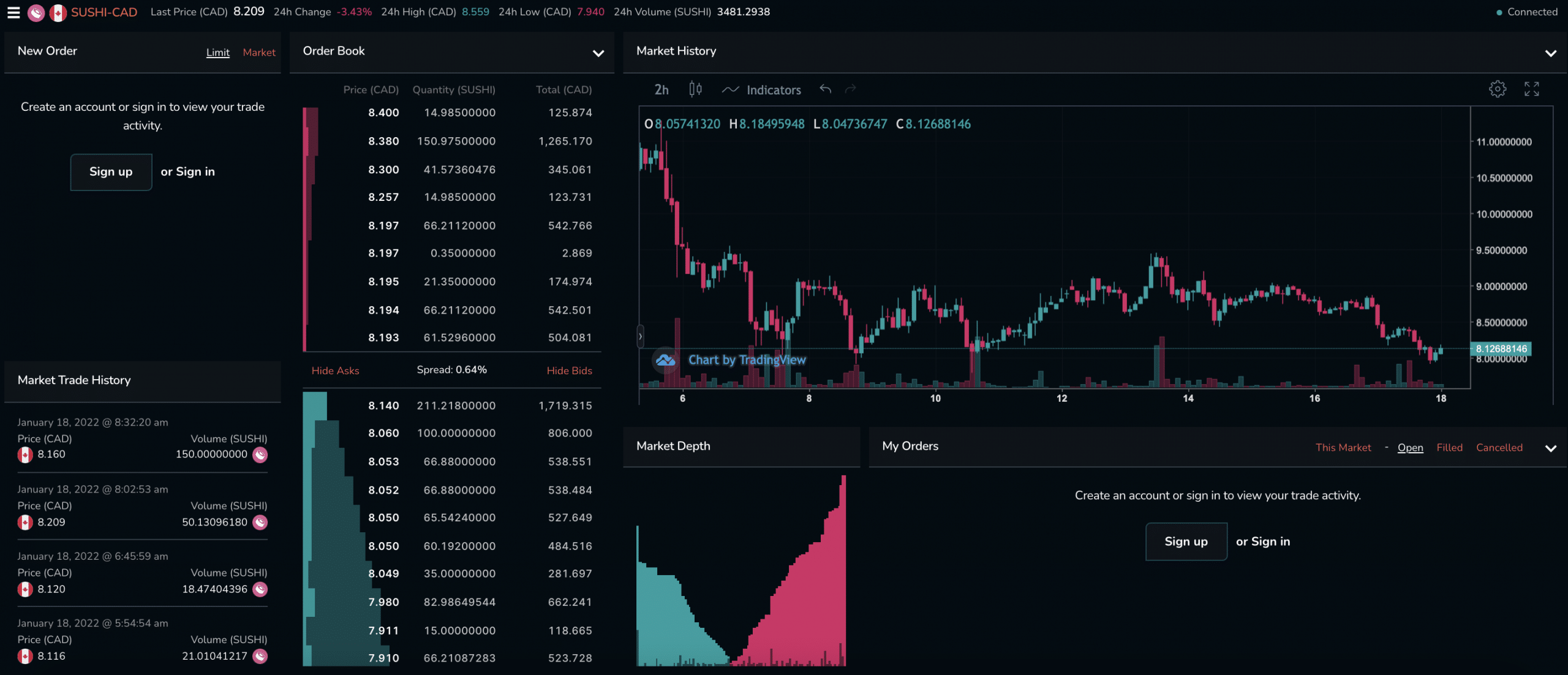Open the candlestick chart style selector

695,89
